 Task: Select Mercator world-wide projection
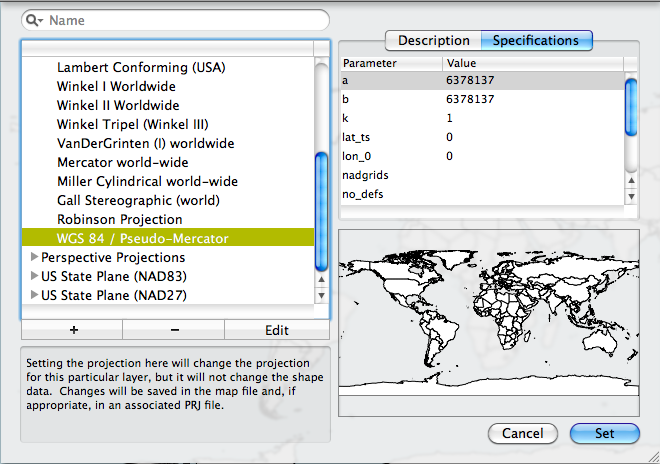[122, 162]
